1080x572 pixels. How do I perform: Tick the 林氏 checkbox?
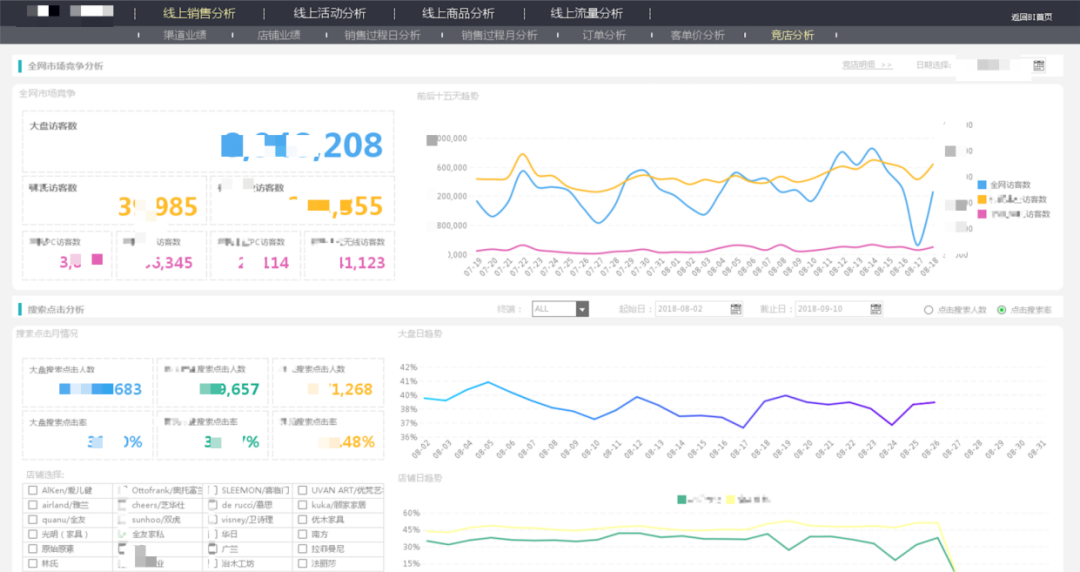click(32, 564)
